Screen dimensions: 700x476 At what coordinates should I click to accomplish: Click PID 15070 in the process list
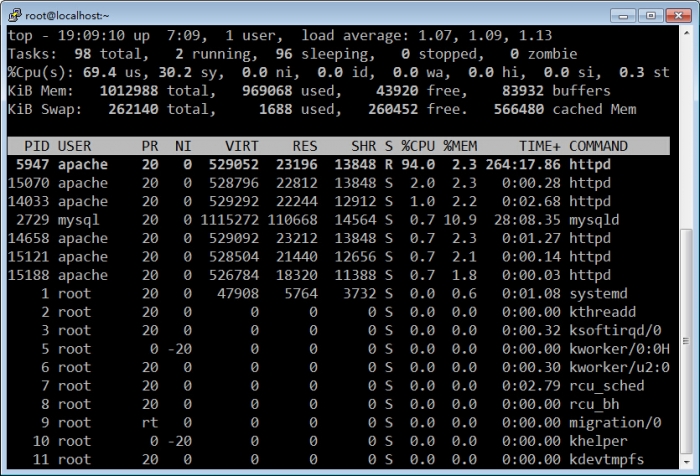(x=28, y=183)
